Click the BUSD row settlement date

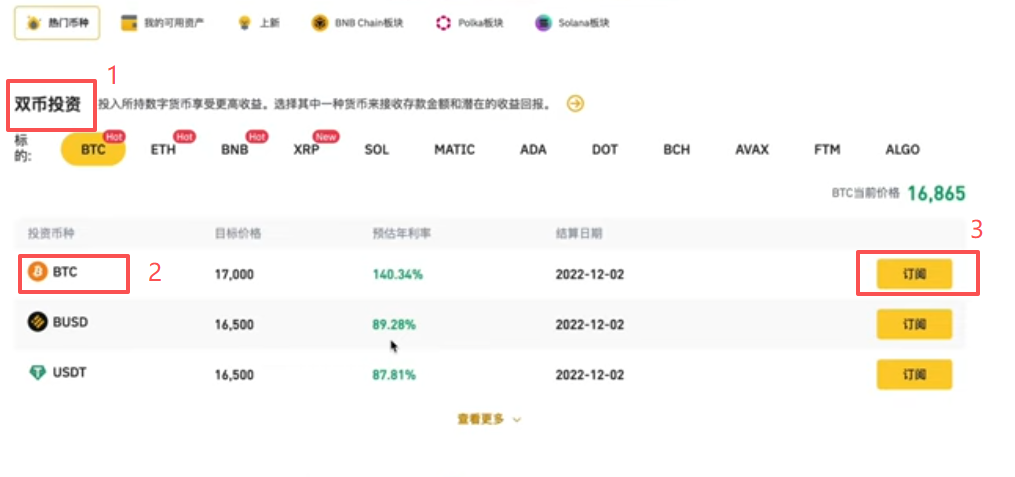(x=590, y=324)
